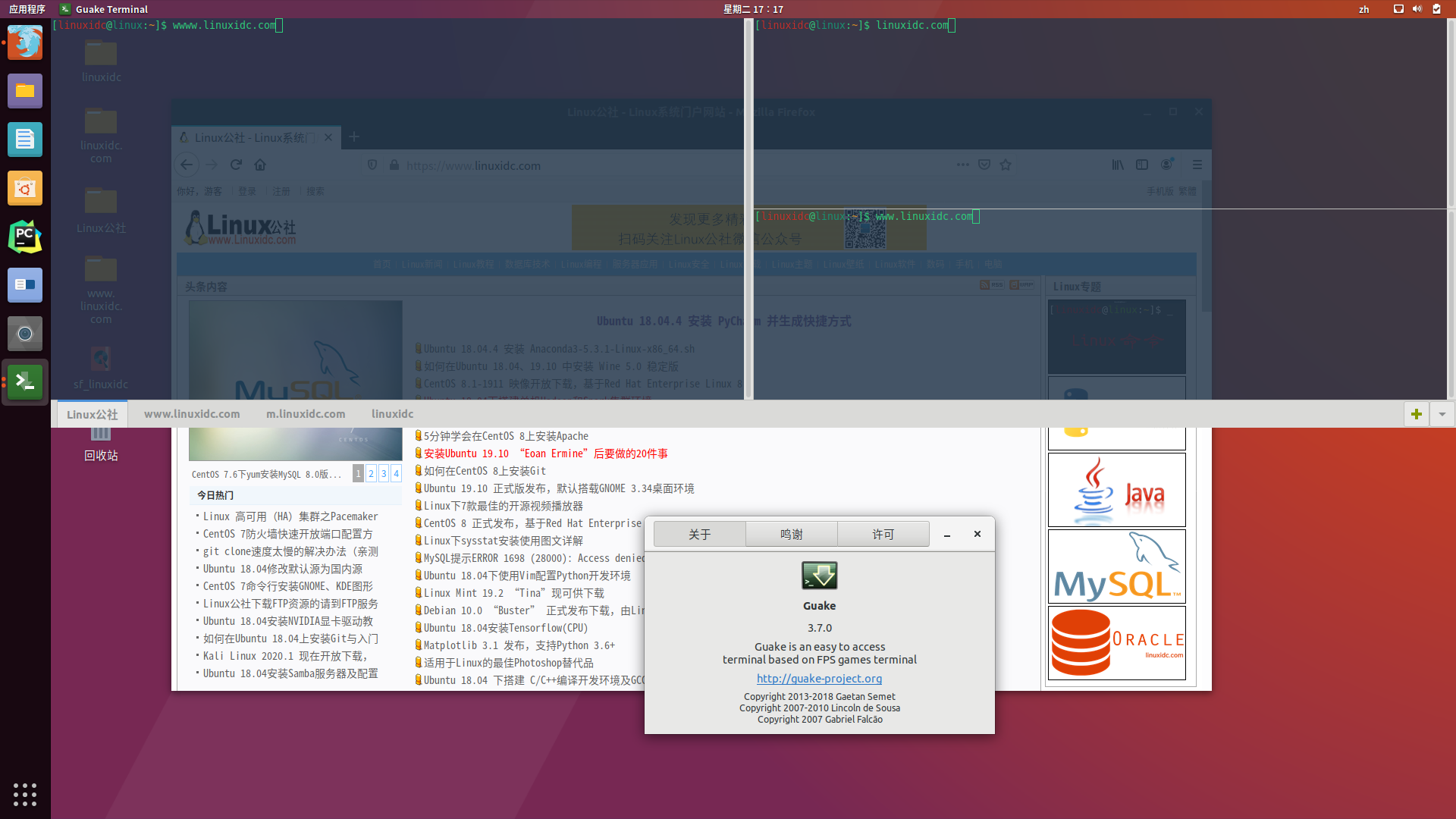This screenshot has width=1456, height=819.
Task: Open article 安装Ubuntu 19.10 后要做的20件事
Action: pos(546,453)
